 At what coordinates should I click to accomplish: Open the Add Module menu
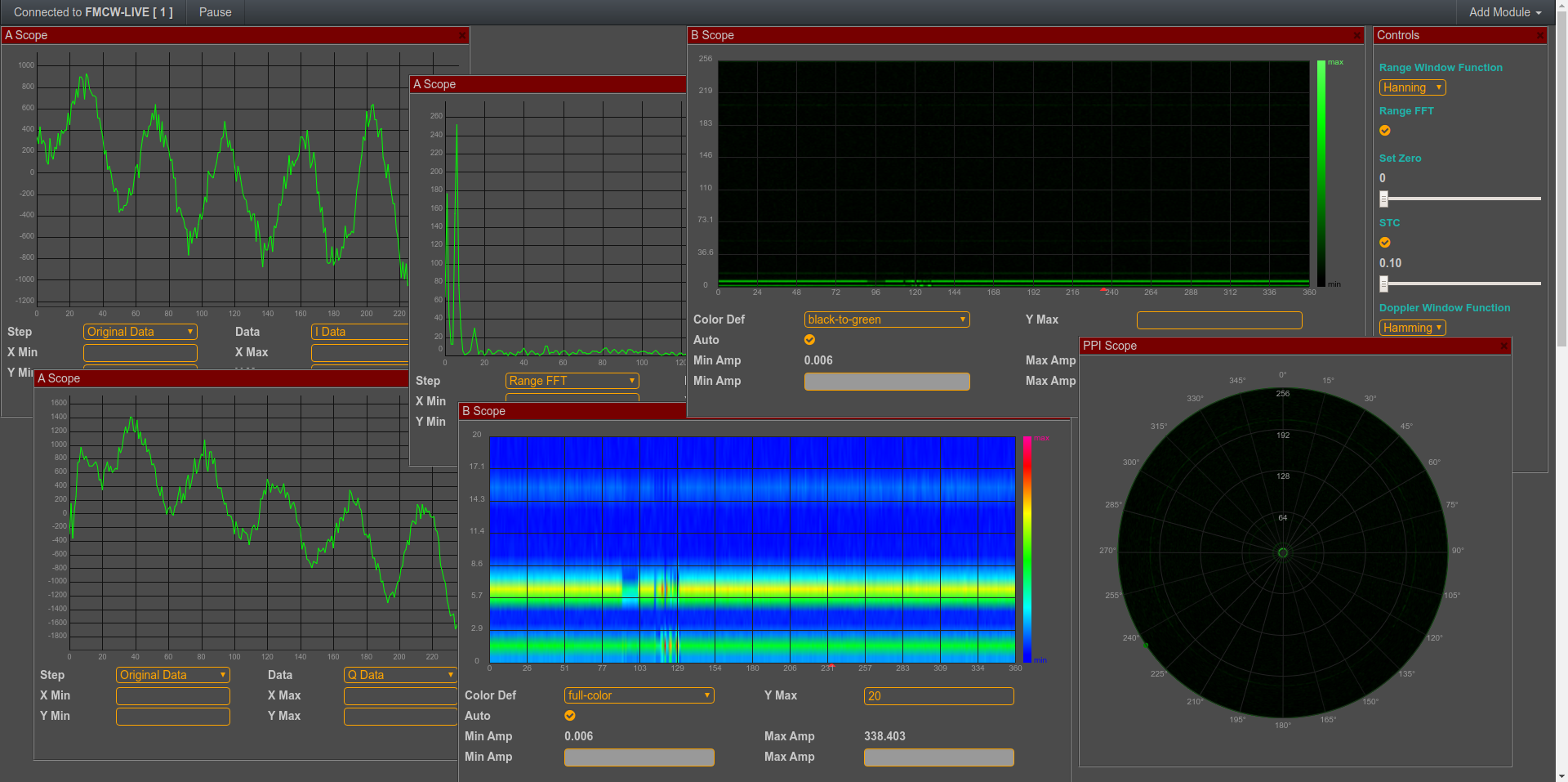click(1503, 11)
